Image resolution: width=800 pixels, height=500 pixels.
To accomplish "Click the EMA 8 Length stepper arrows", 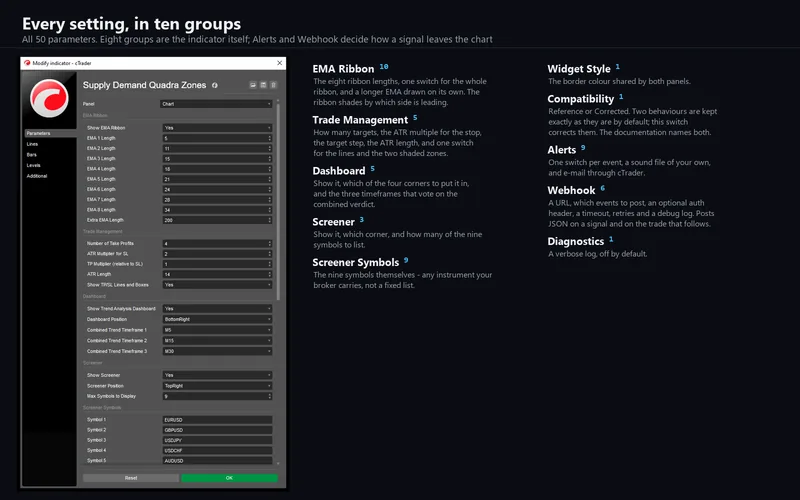I will coord(270,210).
